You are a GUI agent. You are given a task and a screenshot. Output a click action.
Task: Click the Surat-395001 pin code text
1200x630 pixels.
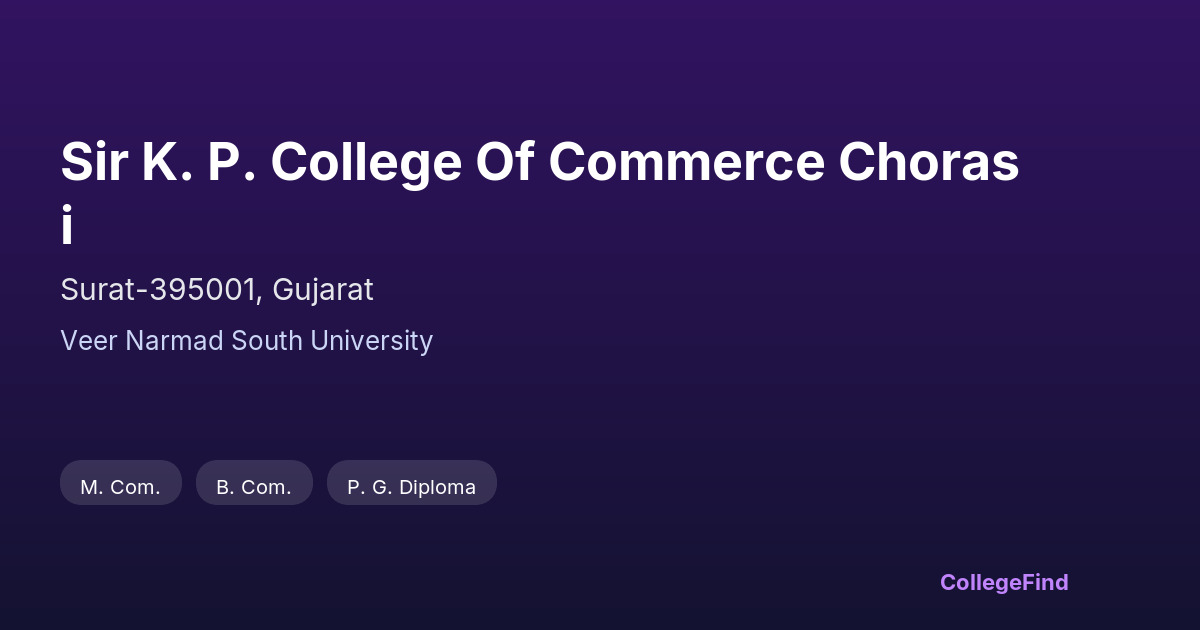coord(158,290)
